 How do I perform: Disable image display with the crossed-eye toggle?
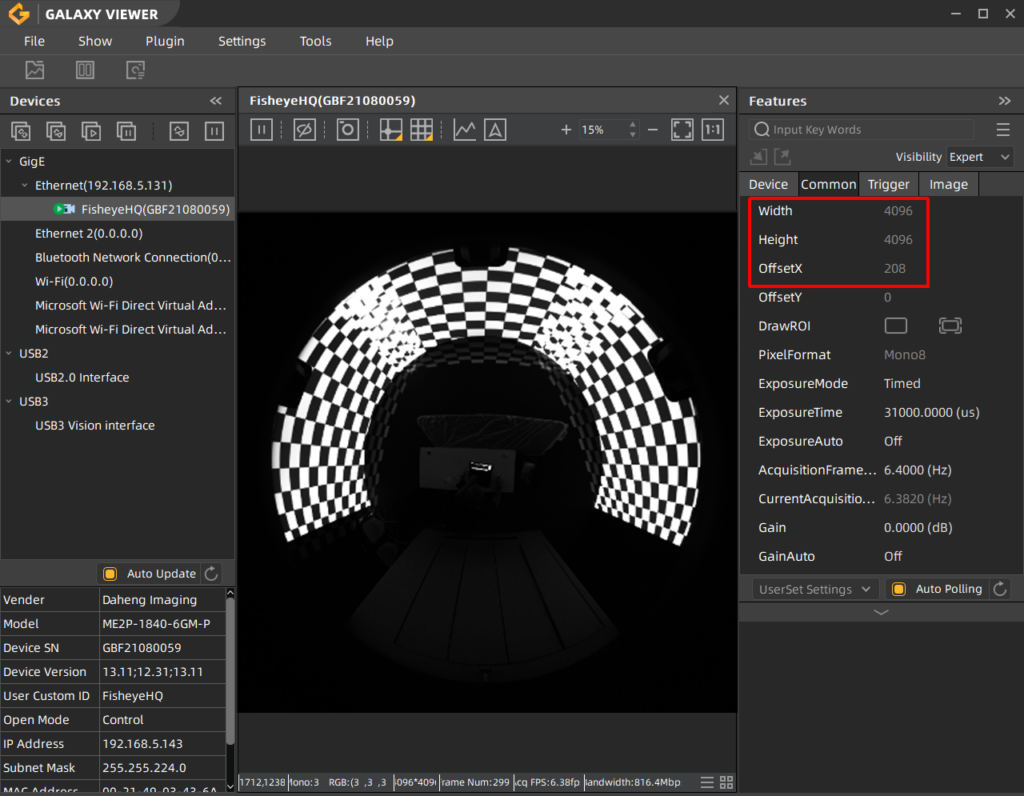[304, 129]
